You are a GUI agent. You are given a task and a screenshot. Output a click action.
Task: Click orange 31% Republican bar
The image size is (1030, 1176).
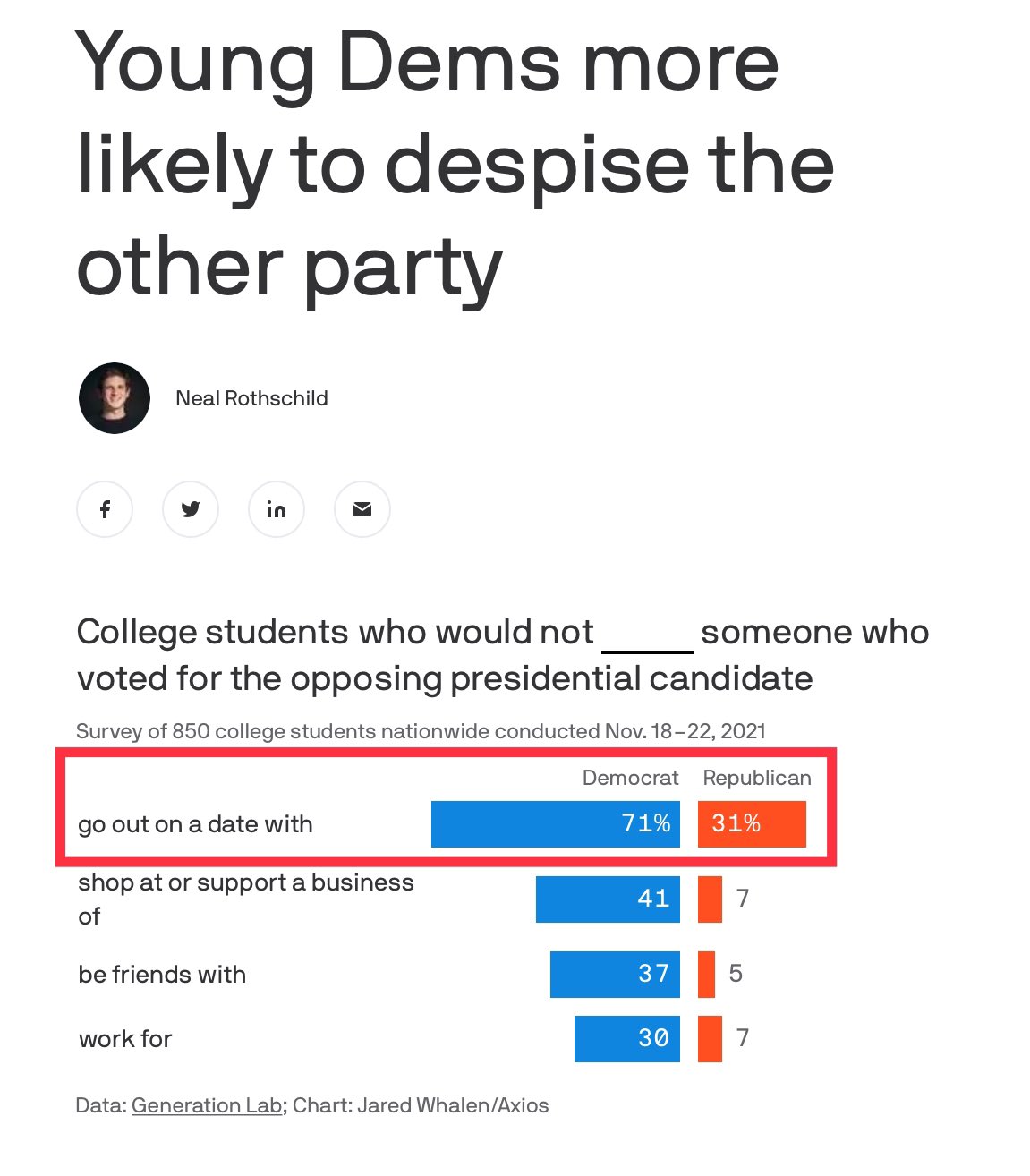(x=752, y=824)
